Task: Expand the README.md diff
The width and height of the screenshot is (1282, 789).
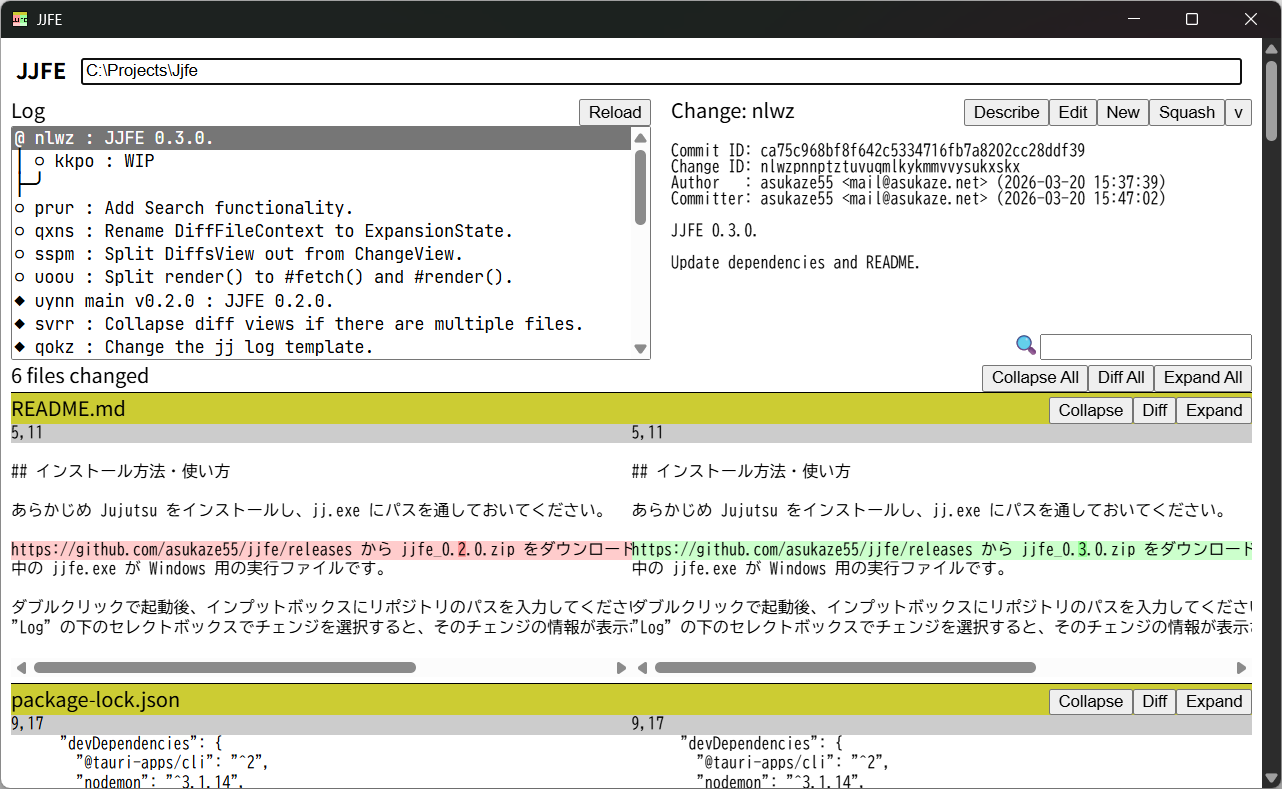Action: [1214, 410]
